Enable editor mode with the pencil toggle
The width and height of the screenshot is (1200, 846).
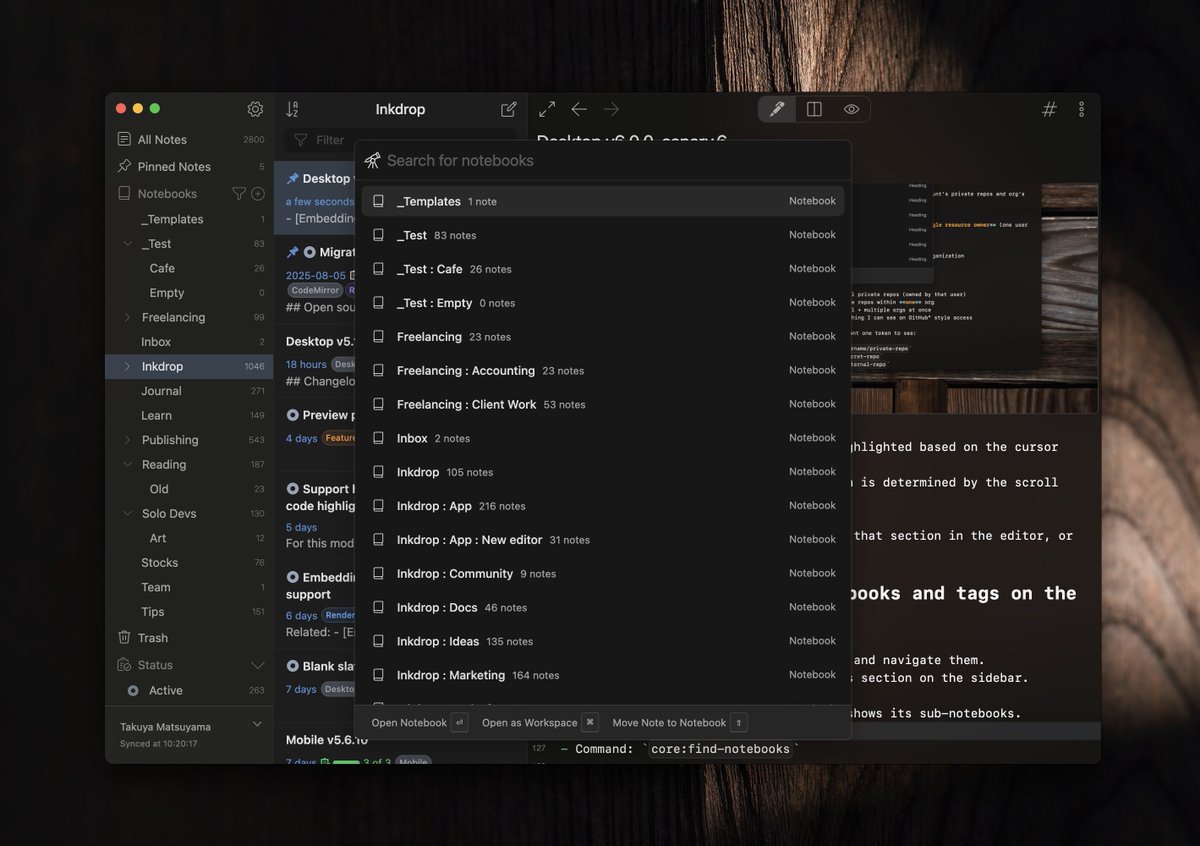point(777,108)
